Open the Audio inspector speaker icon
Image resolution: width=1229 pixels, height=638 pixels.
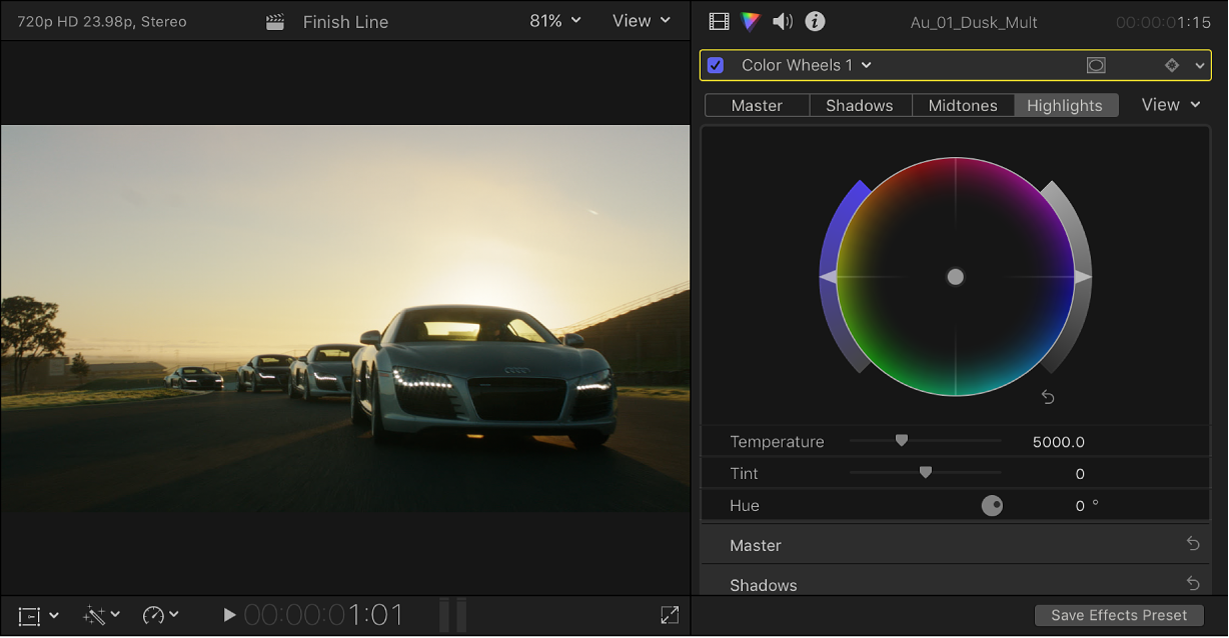point(782,21)
